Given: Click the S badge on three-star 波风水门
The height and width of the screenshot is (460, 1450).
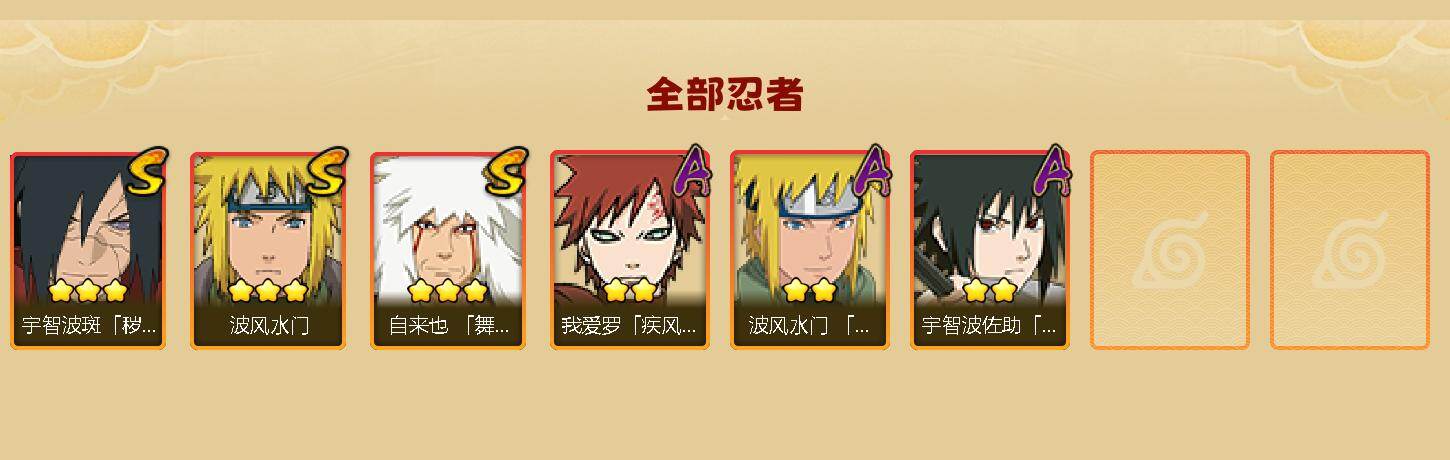Looking at the screenshot, I should pos(328,171).
